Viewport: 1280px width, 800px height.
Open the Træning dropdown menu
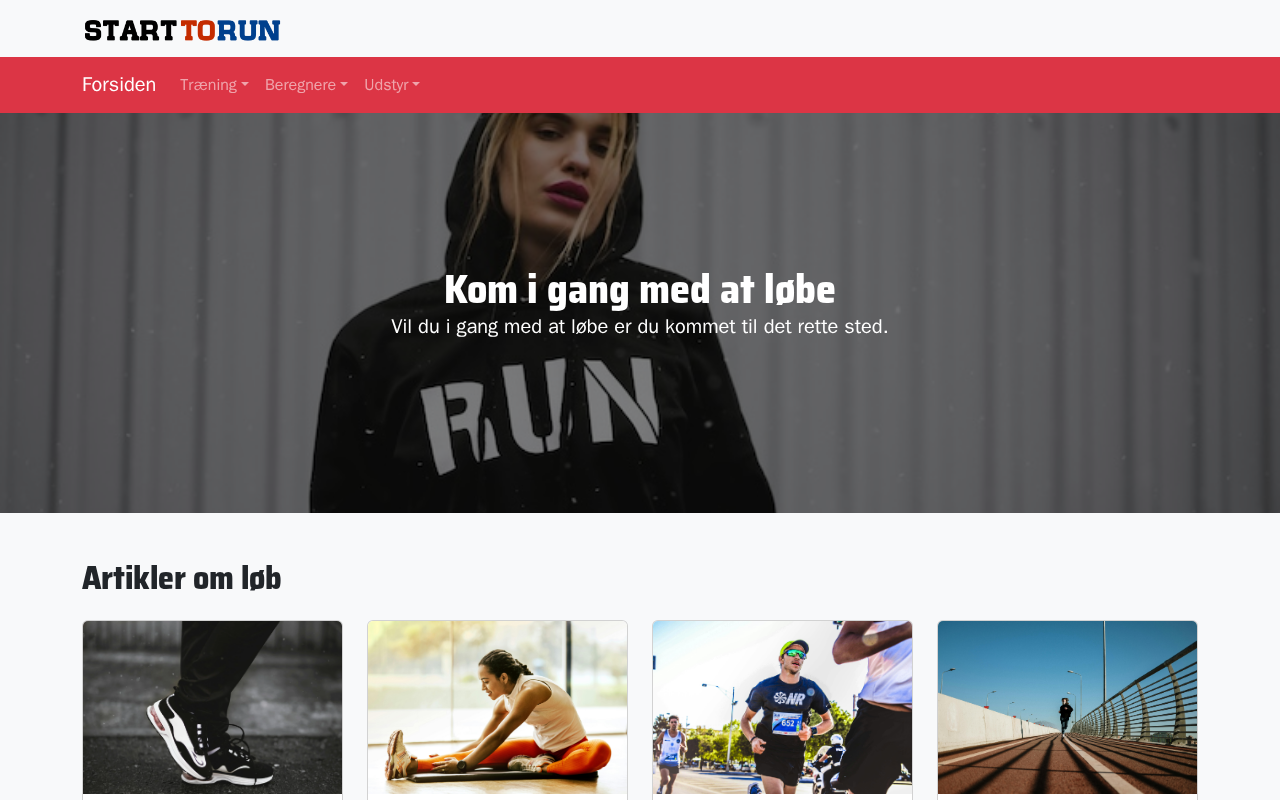point(214,85)
